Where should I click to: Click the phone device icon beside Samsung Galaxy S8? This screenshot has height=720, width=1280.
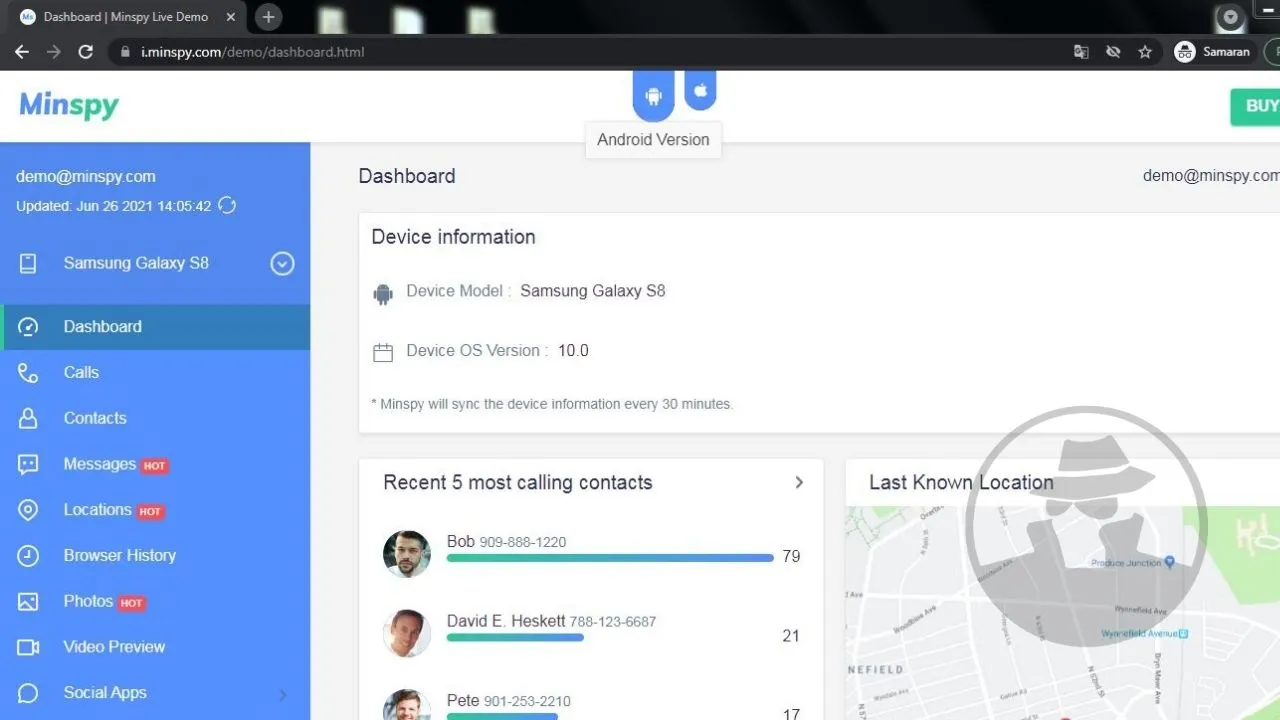[28, 264]
